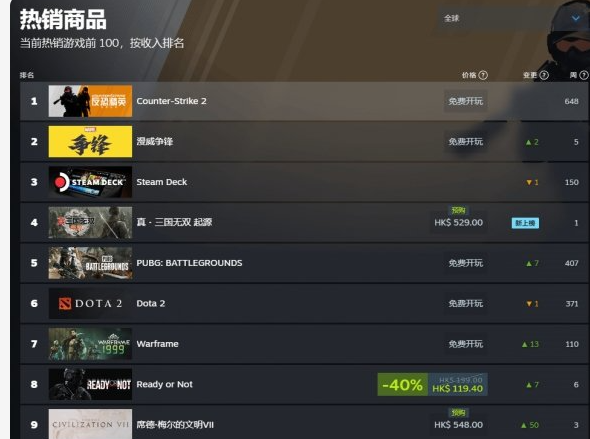Viewport: 590px width, 439px height.
Task: Click the 免费开玩 button for Dota 2
Action: click(x=465, y=303)
